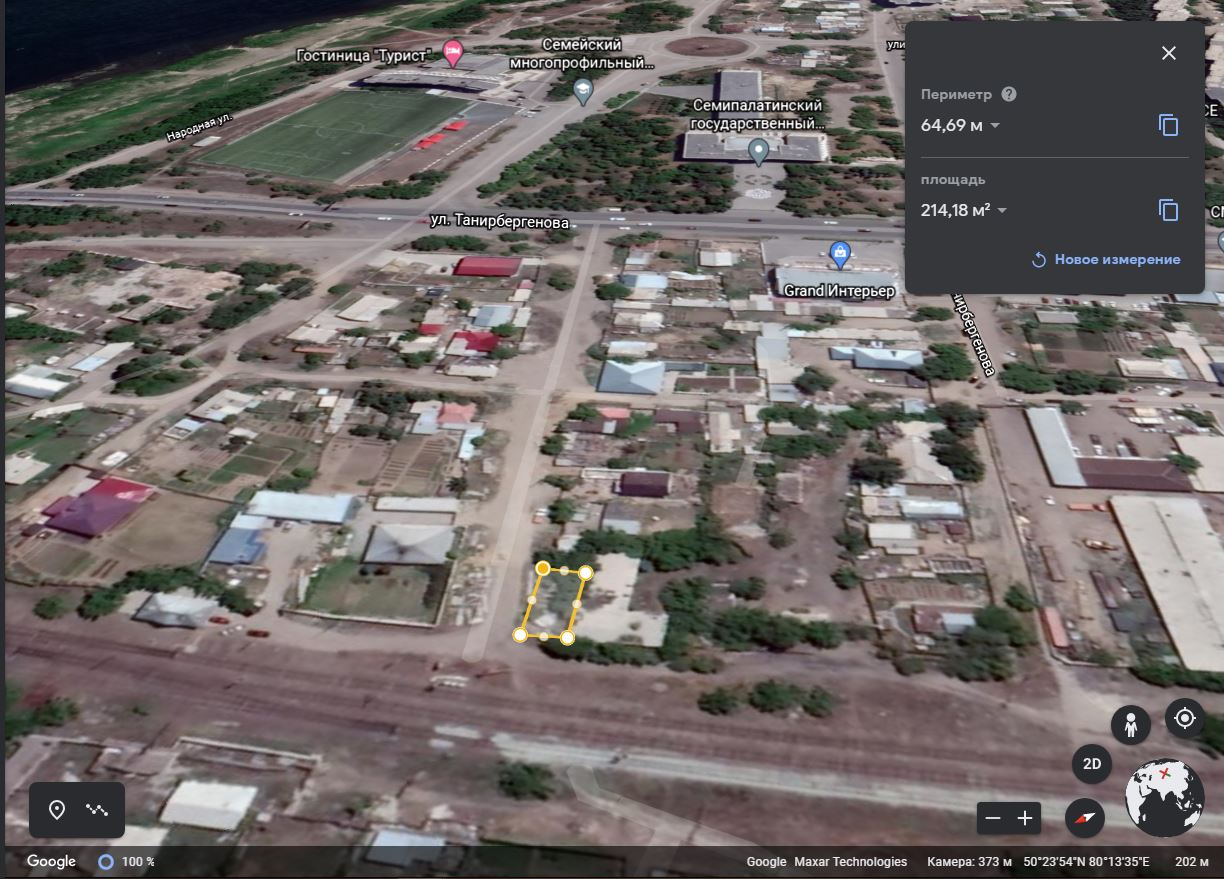This screenshot has height=879, width=1224.
Task: Click the area value 214,18 м²
Action: pos(956,210)
